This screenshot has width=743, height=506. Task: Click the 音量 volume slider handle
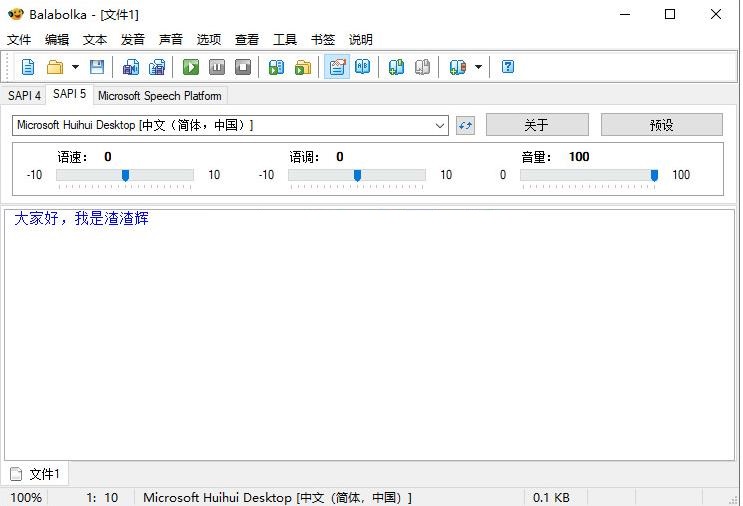pyautogui.click(x=654, y=176)
